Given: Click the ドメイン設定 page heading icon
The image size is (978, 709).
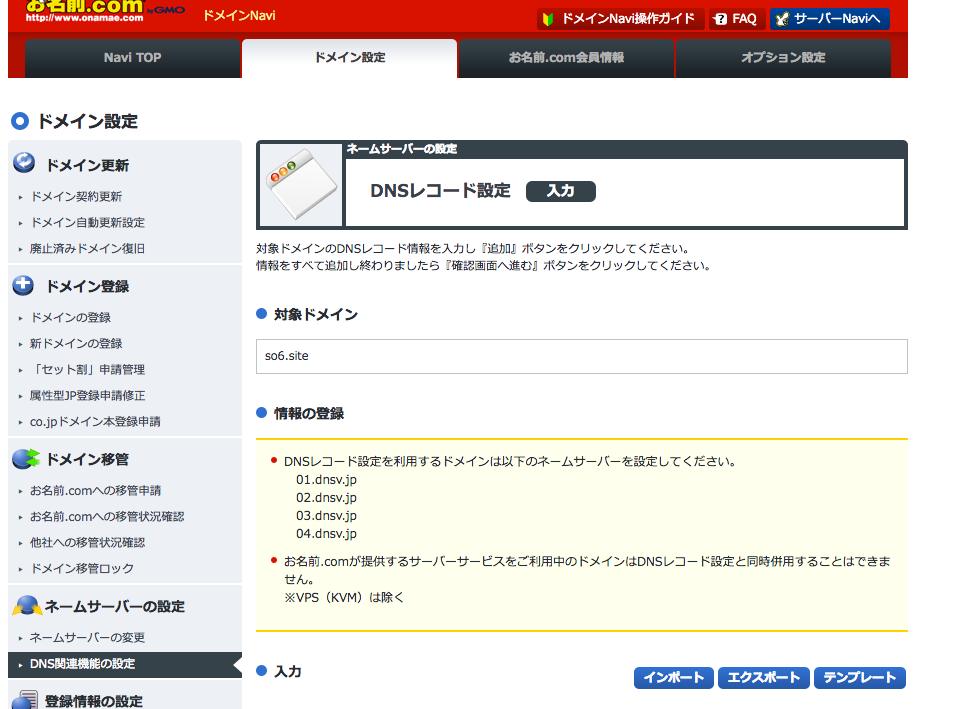Looking at the screenshot, I should [x=20, y=121].
